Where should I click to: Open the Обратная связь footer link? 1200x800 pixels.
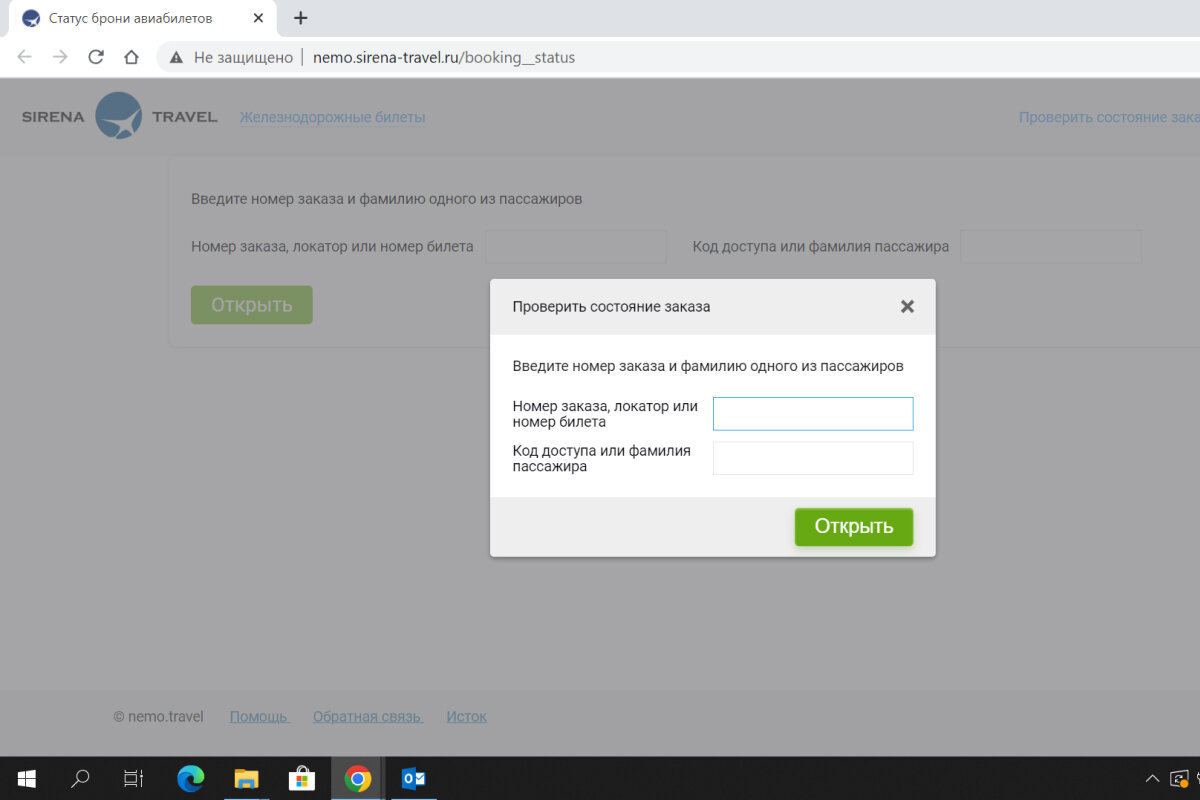point(367,716)
